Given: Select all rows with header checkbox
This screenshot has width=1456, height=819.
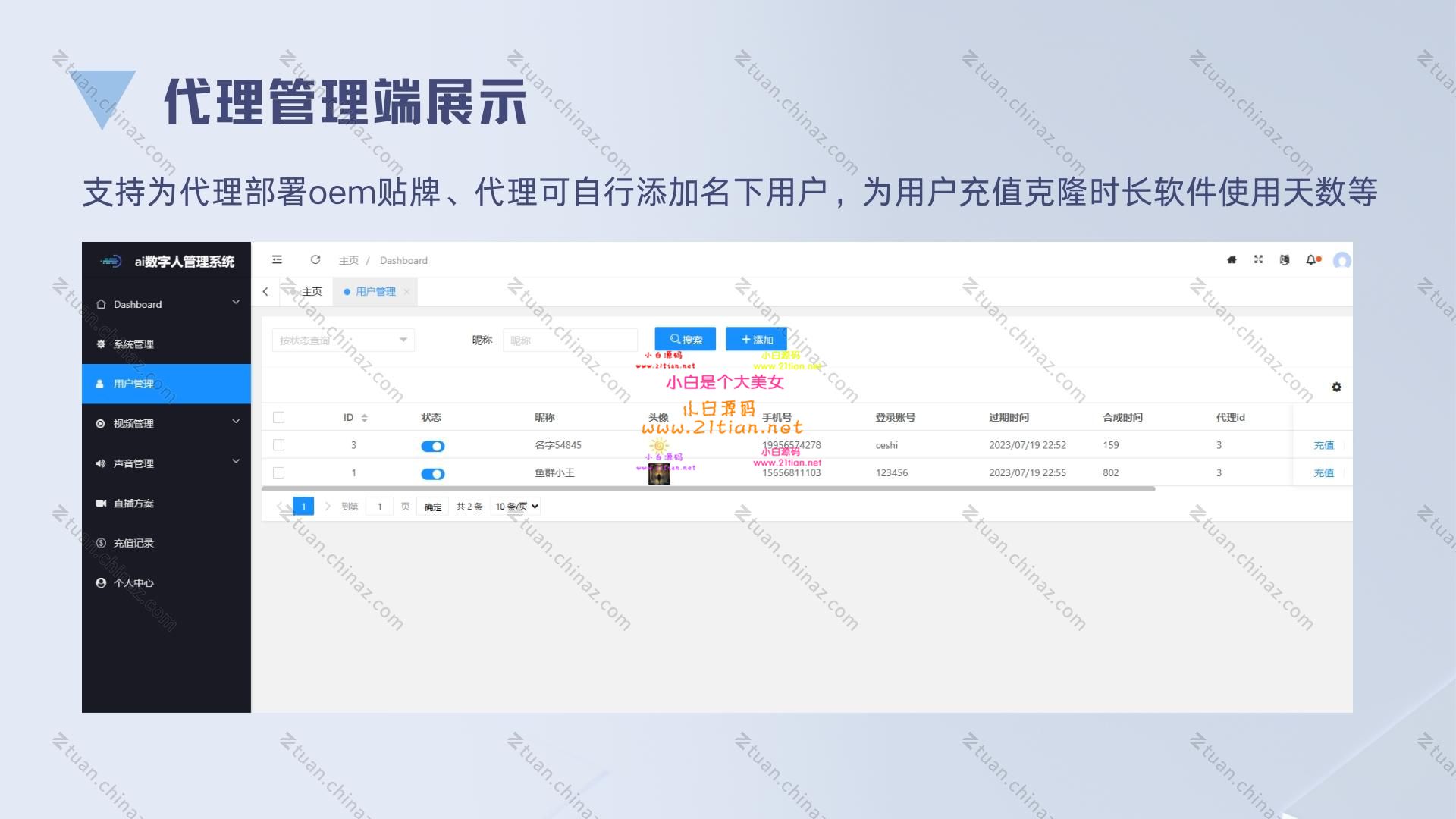Looking at the screenshot, I should (x=278, y=417).
